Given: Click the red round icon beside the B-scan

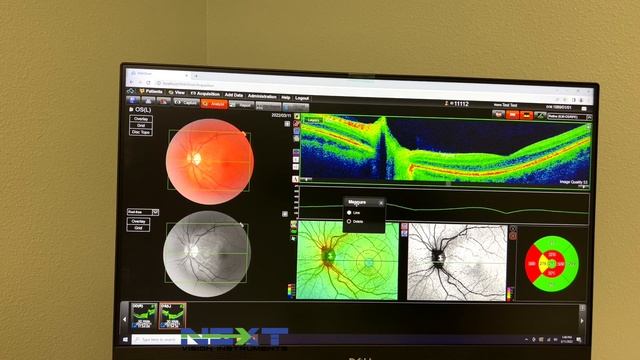Looking at the screenshot, I should [x=297, y=124].
